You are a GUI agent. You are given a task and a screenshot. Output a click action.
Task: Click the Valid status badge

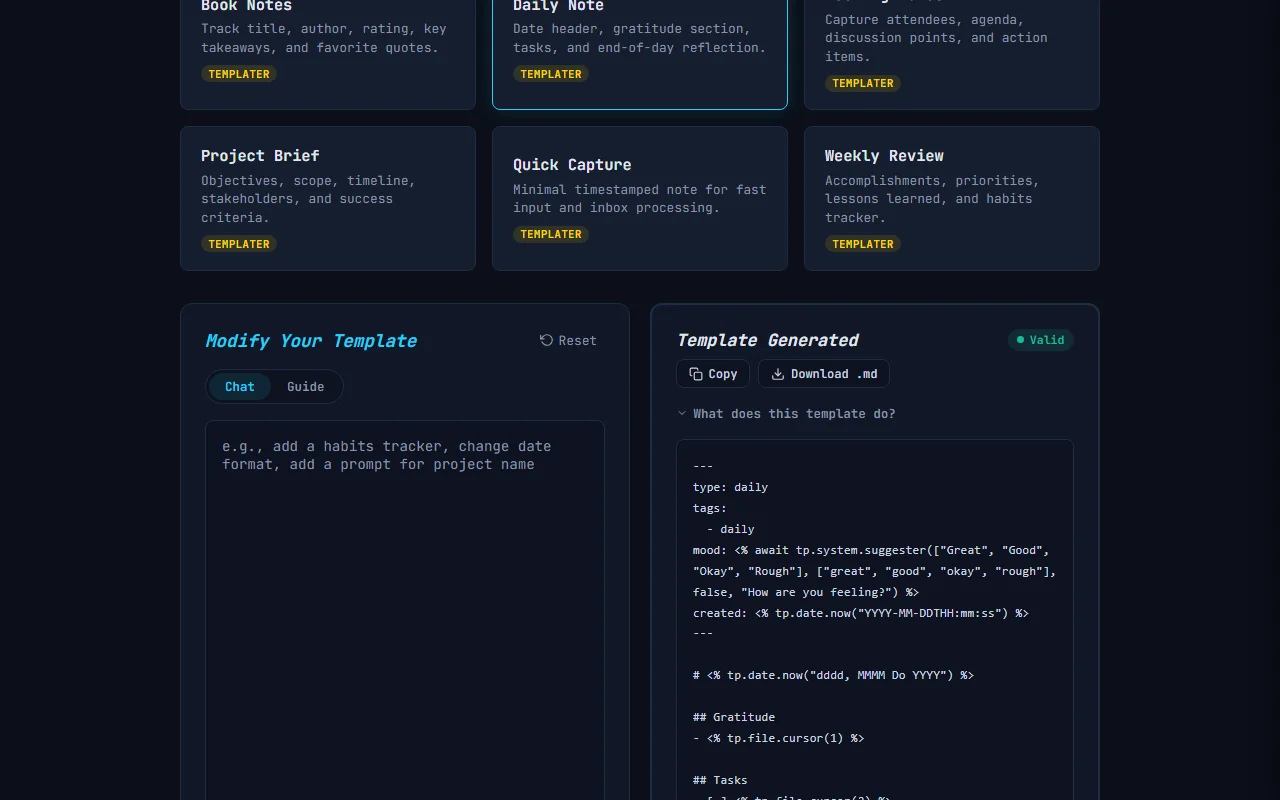[1041, 340]
